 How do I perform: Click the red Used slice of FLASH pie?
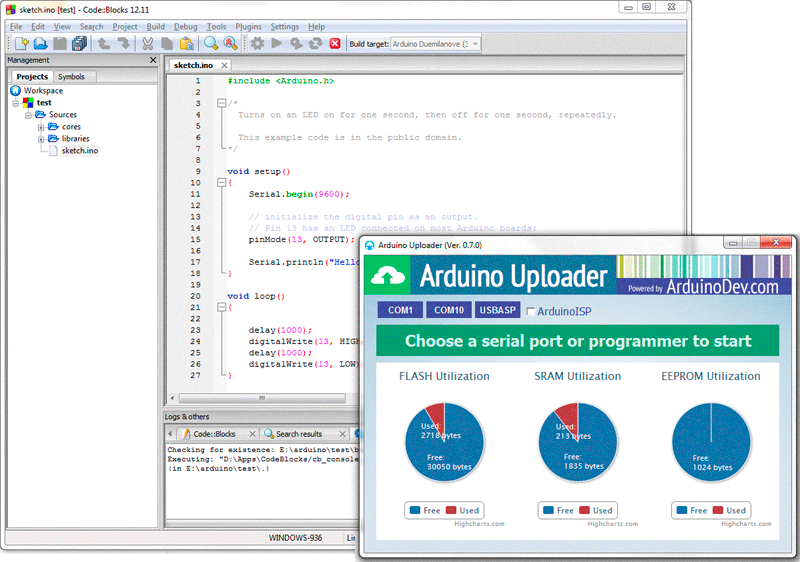pyautogui.click(x=436, y=415)
